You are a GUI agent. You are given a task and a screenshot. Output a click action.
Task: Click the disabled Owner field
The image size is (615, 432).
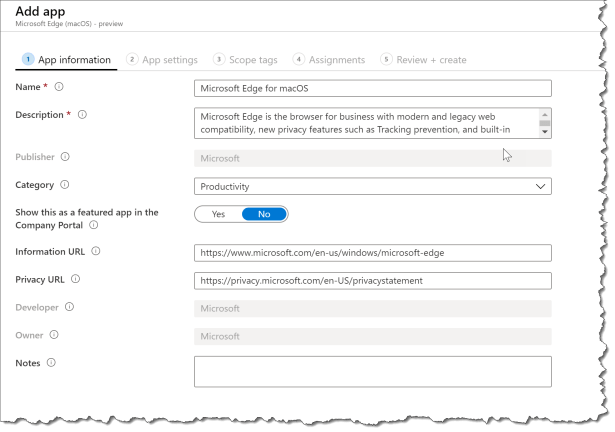[373, 337]
